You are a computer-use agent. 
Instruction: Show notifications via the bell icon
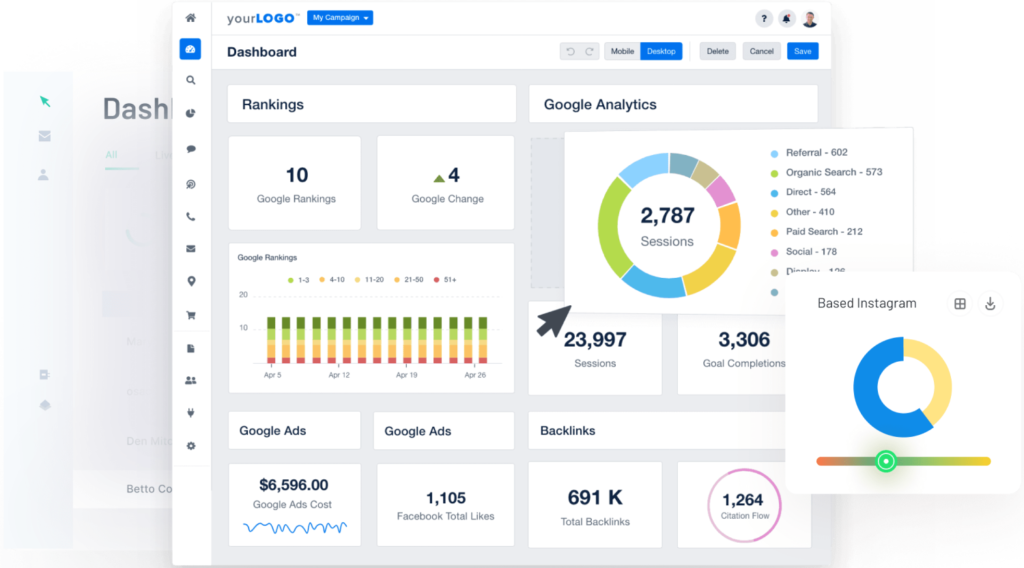(786, 19)
